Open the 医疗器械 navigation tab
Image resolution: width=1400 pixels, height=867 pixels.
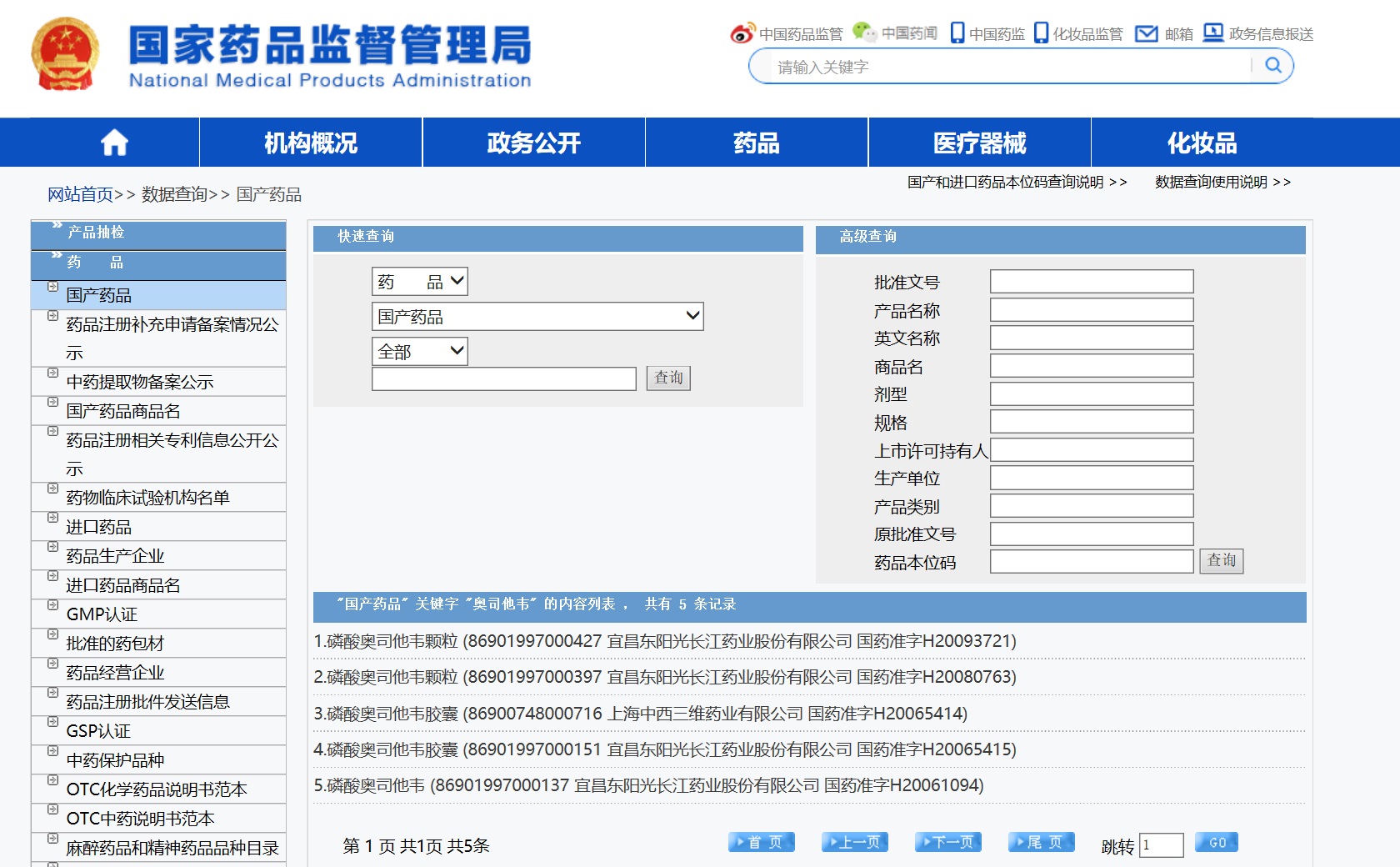(x=979, y=143)
